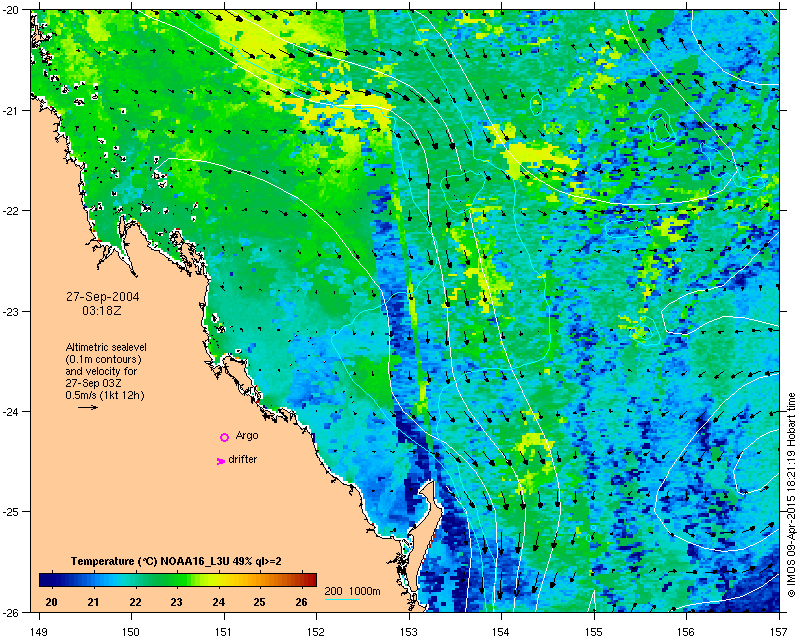Click the 'drifter' legend label
Viewport: 800px width, 640px height.
tap(243, 459)
